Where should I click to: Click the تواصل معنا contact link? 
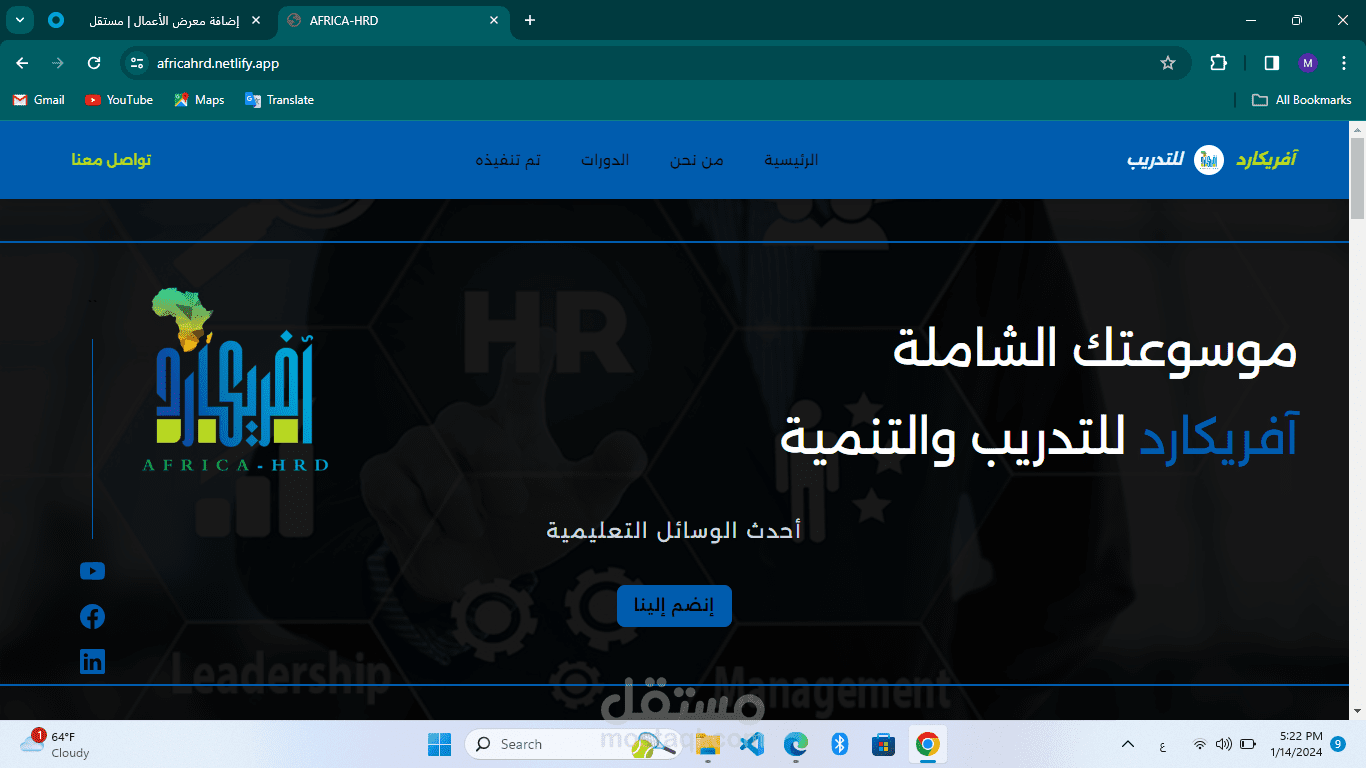coord(111,160)
